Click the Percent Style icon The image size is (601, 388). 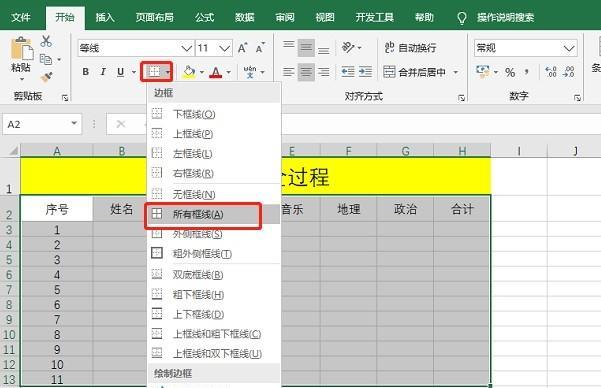point(510,72)
